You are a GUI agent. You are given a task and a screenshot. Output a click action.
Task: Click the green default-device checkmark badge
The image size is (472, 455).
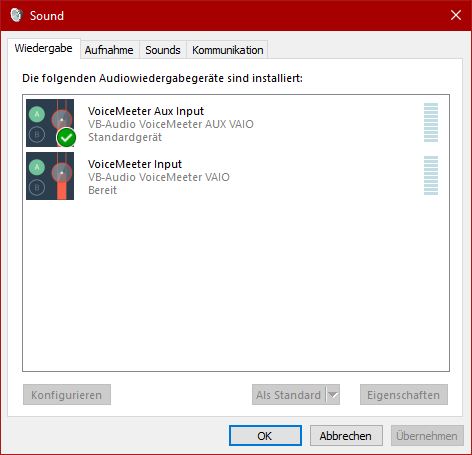pos(66,137)
